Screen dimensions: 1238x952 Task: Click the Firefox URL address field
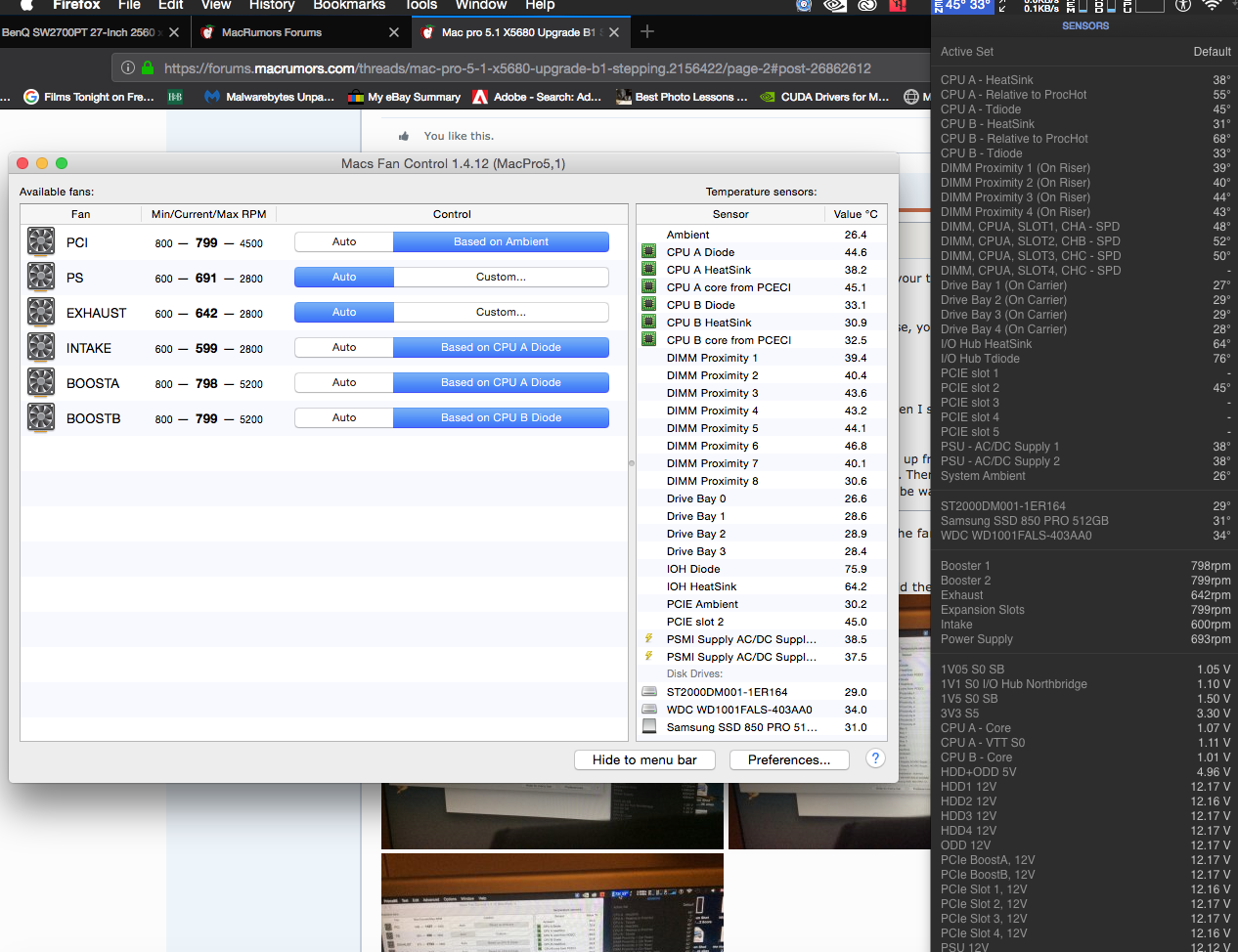[x=522, y=67]
